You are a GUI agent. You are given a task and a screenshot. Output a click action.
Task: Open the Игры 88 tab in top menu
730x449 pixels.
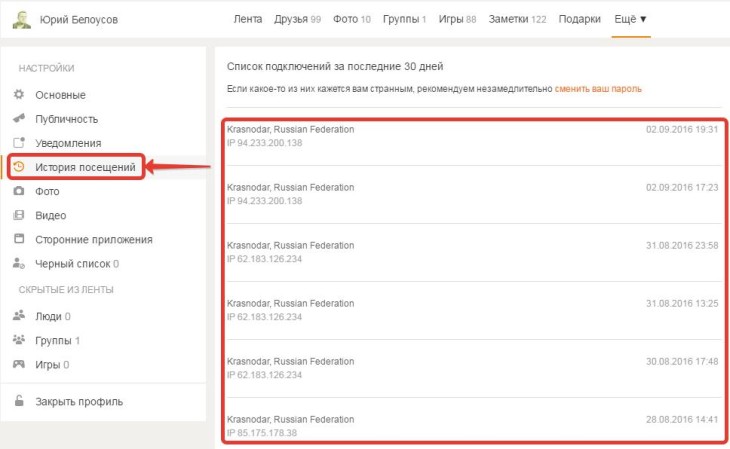click(457, 19)
